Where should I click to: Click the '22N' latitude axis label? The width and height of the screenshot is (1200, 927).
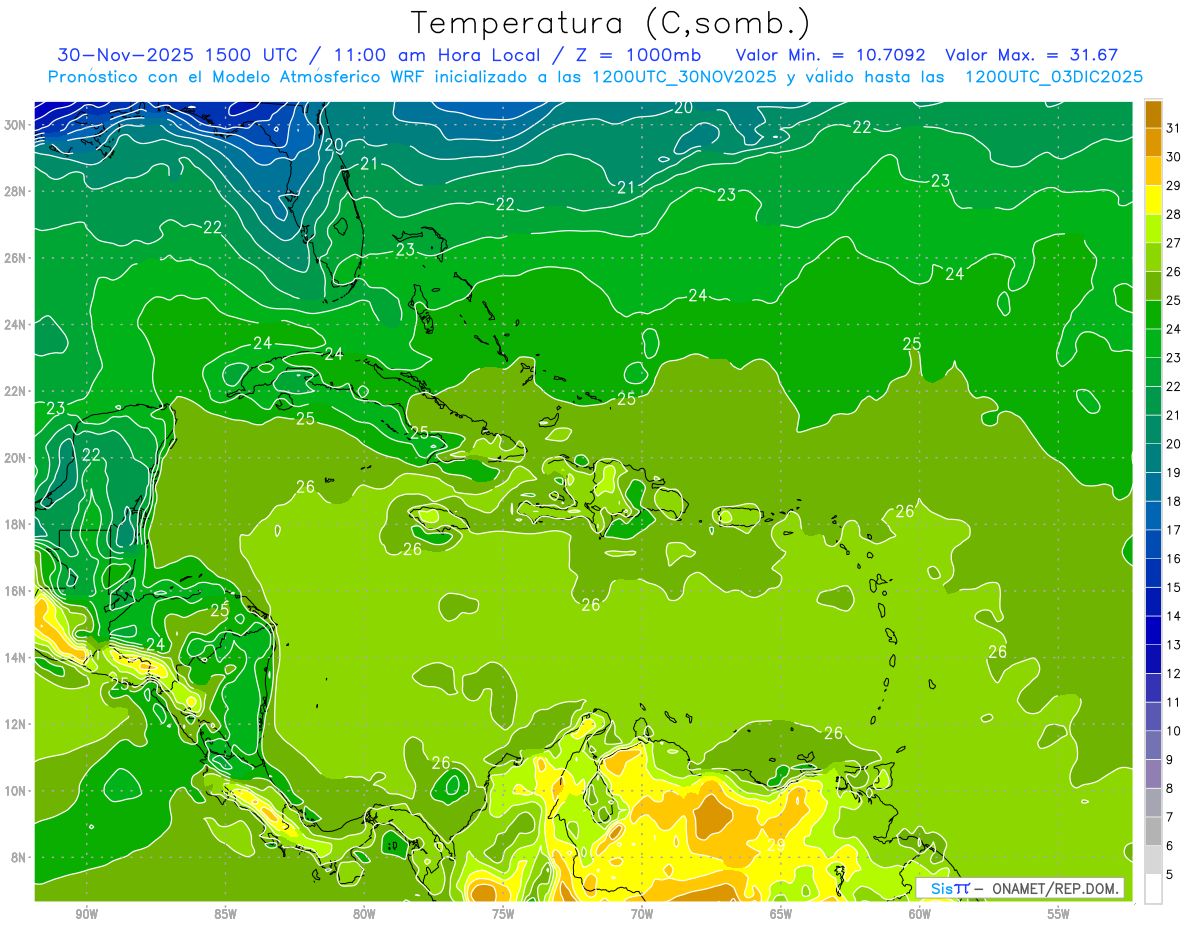(x=16, y=391)
